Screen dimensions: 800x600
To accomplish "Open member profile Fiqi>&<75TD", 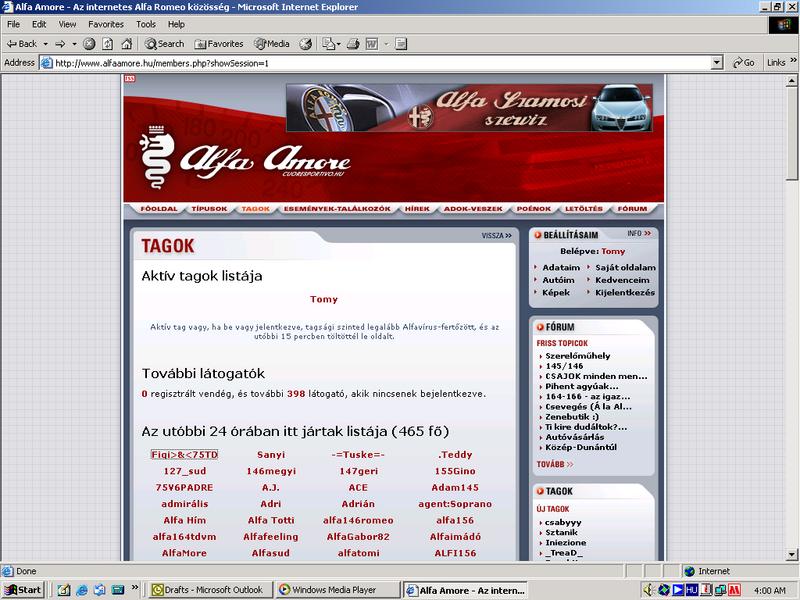I will point(184,455).
